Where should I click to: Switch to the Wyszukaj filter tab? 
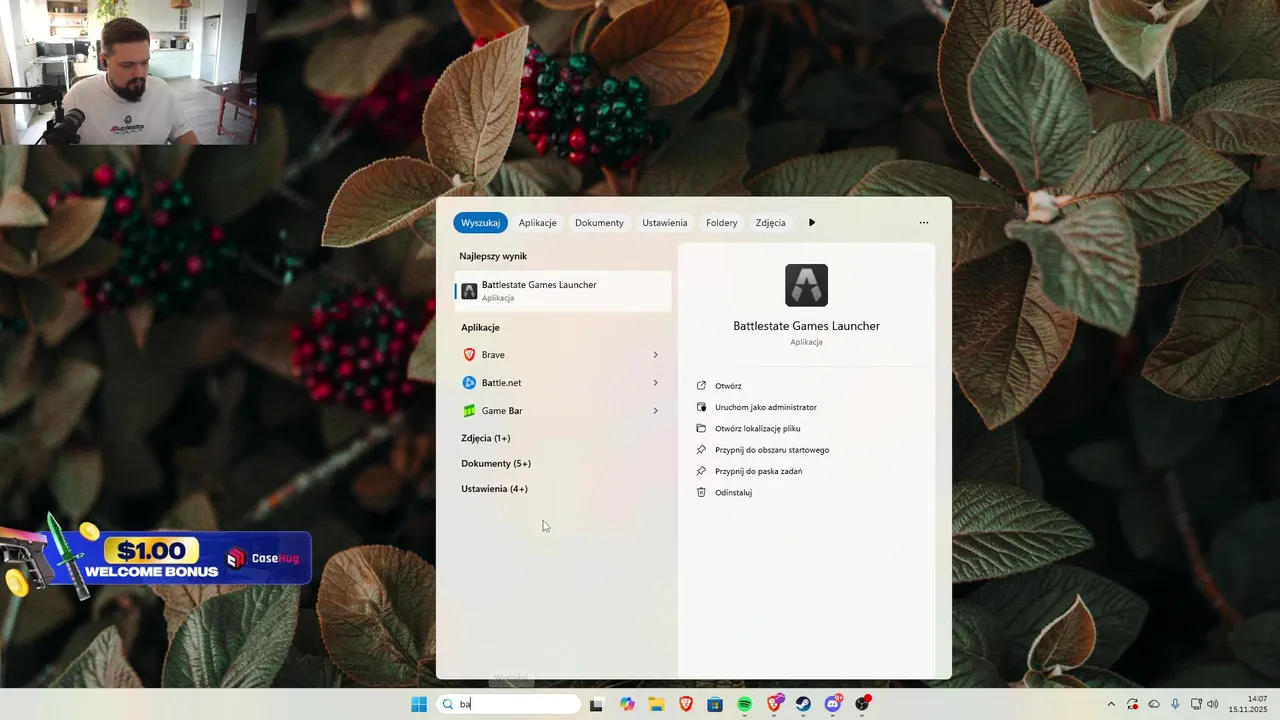(x=480, y=223)
